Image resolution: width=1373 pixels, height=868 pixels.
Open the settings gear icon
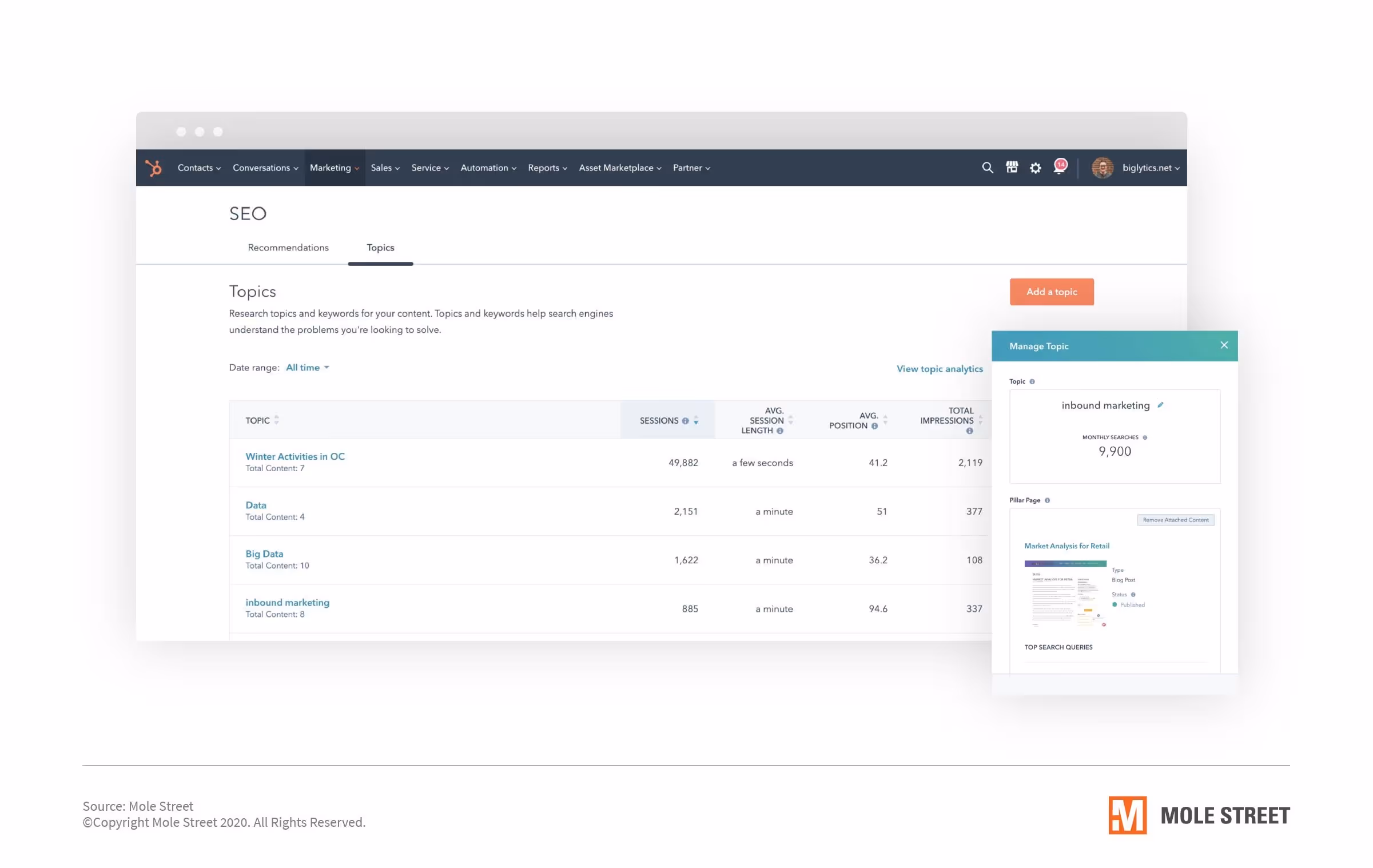pyautogui.click(x=1036, y=168)
